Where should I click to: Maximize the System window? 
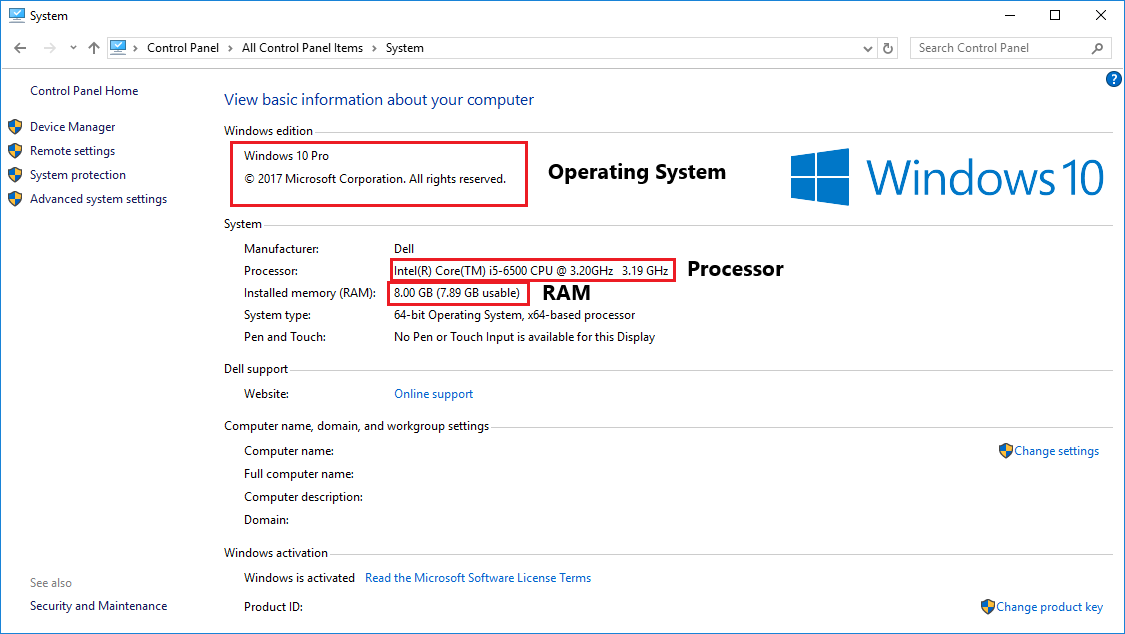click(x=1055, y=15)
